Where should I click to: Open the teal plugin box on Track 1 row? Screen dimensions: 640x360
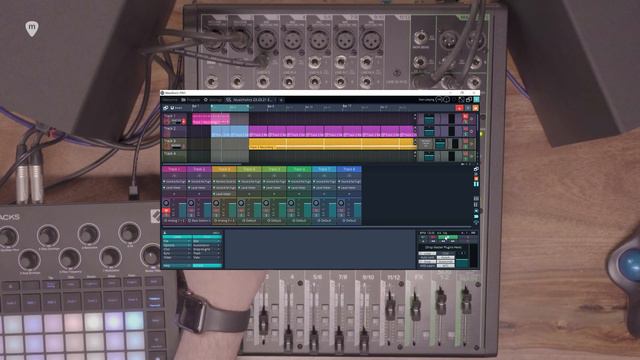(x=429, y=119)
